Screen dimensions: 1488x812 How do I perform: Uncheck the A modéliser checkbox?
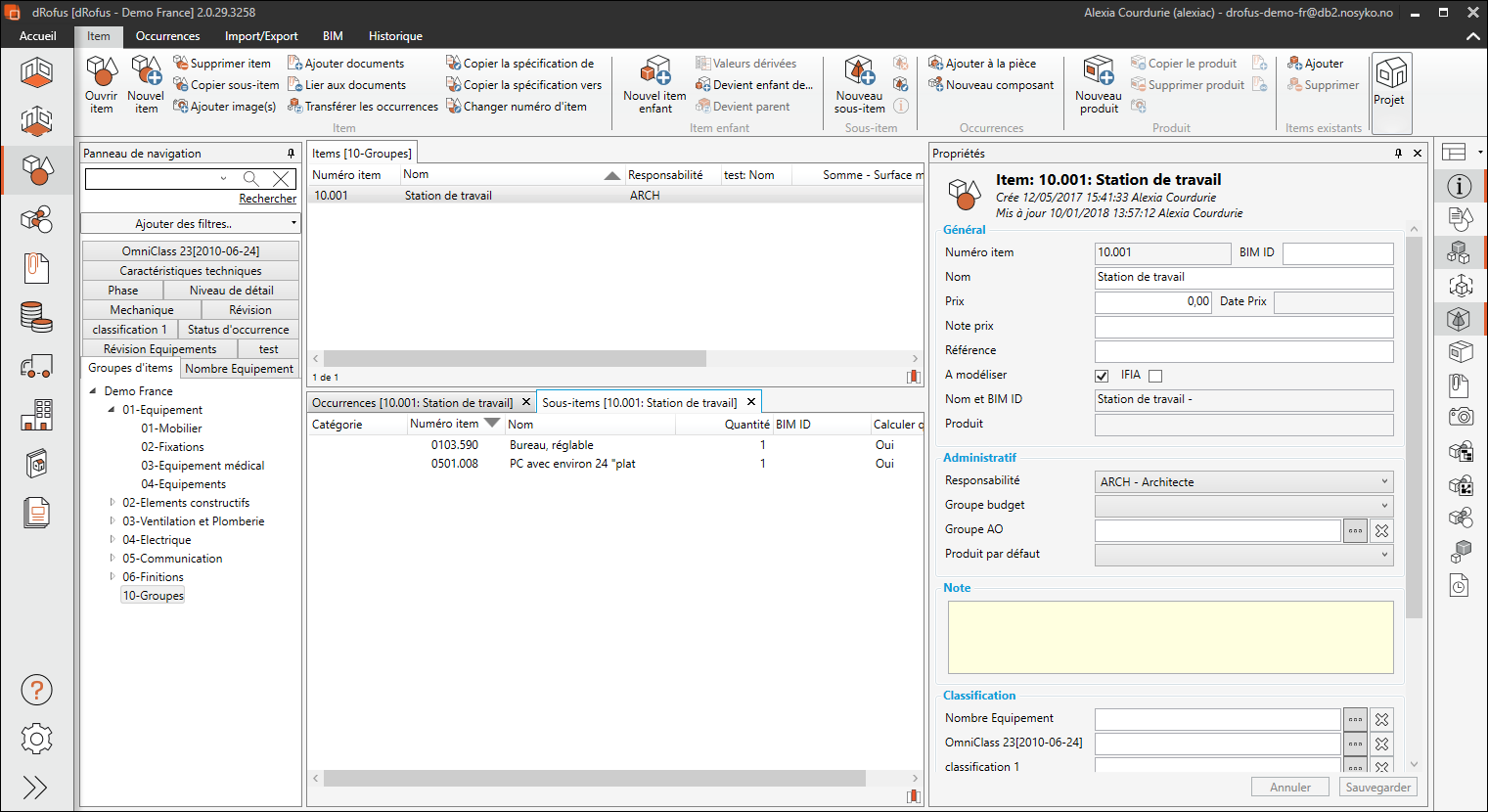(1103, 376)
